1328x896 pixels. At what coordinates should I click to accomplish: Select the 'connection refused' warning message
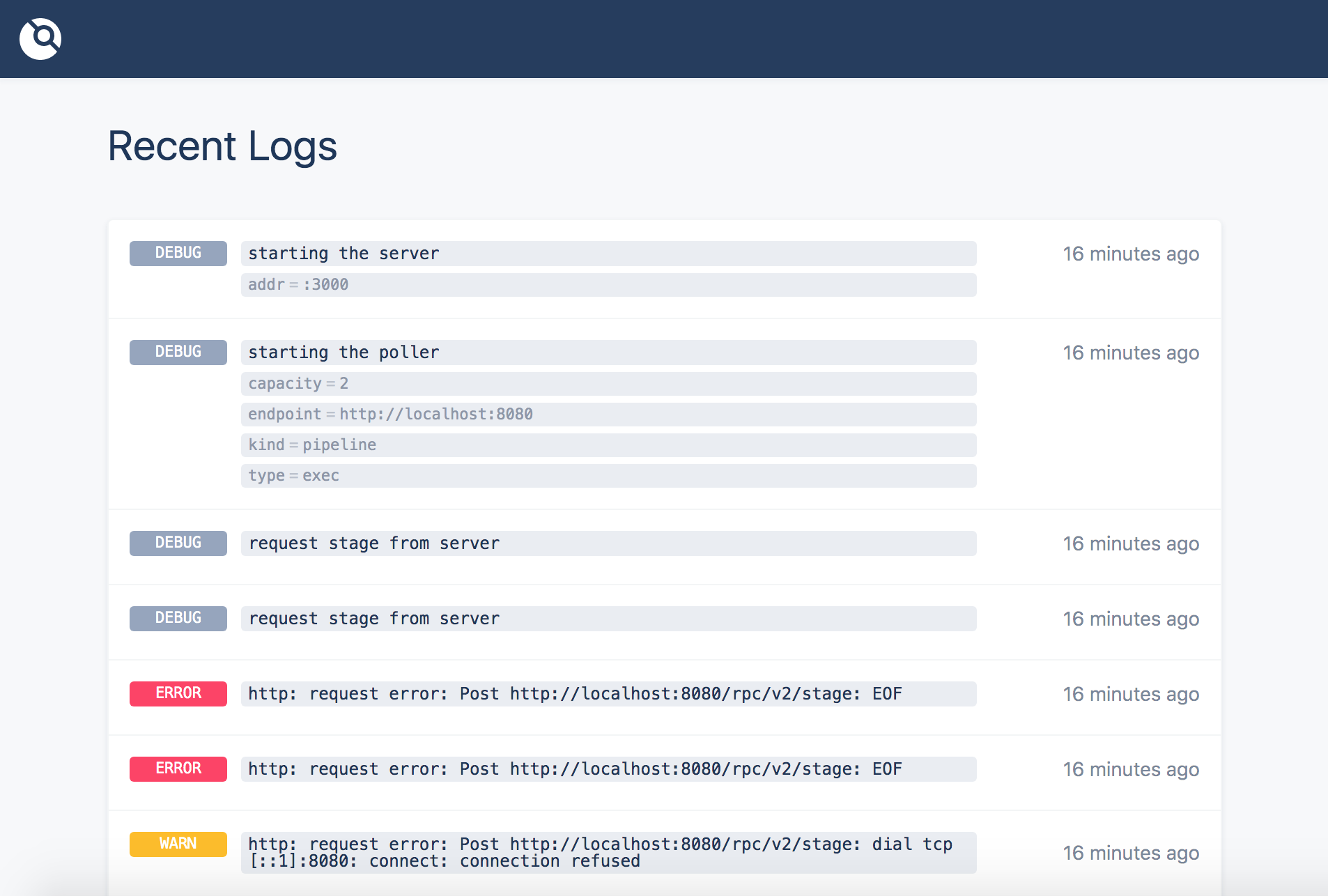click(x=608, y=853)
